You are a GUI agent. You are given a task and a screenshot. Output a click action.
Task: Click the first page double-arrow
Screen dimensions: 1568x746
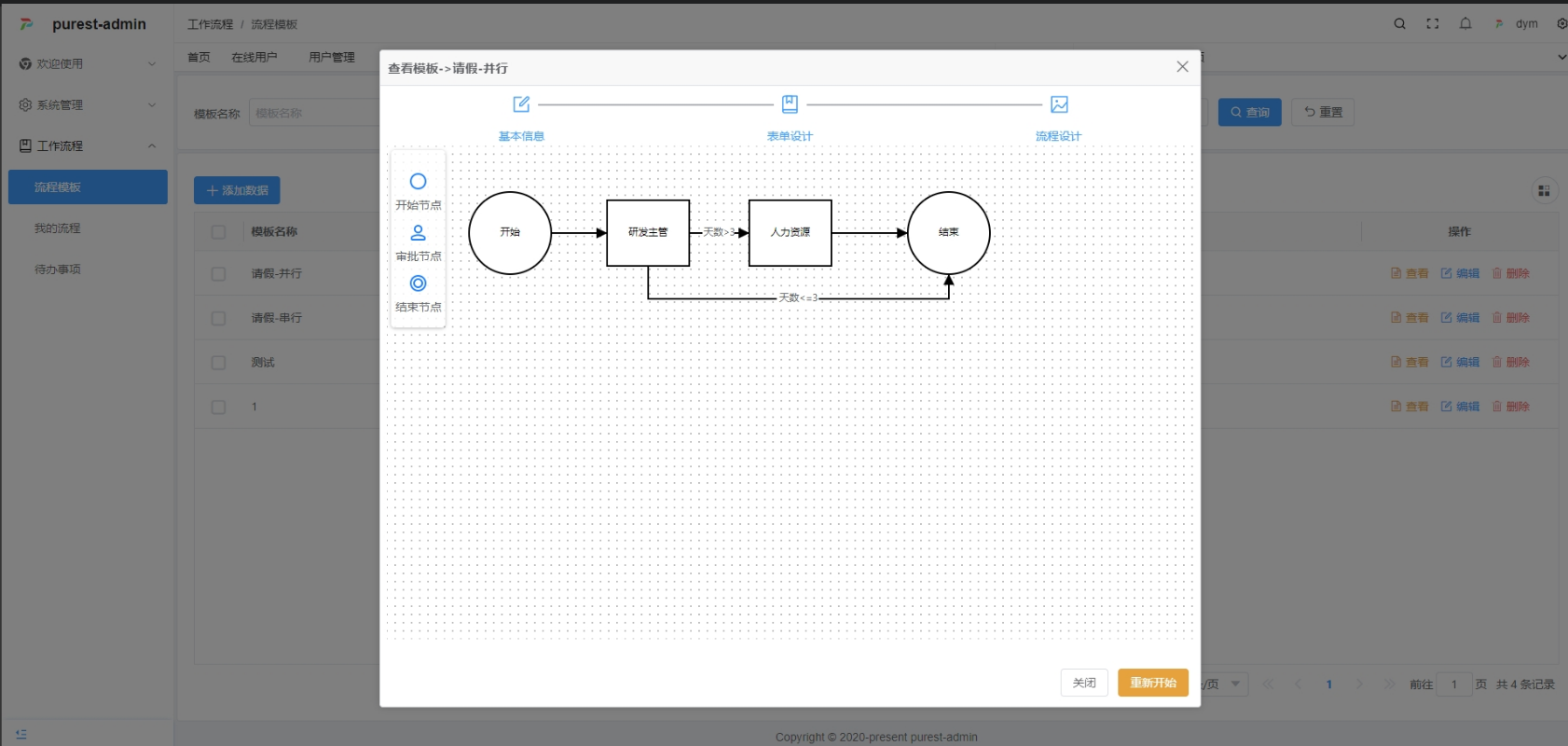click(x=1268, y=684)
